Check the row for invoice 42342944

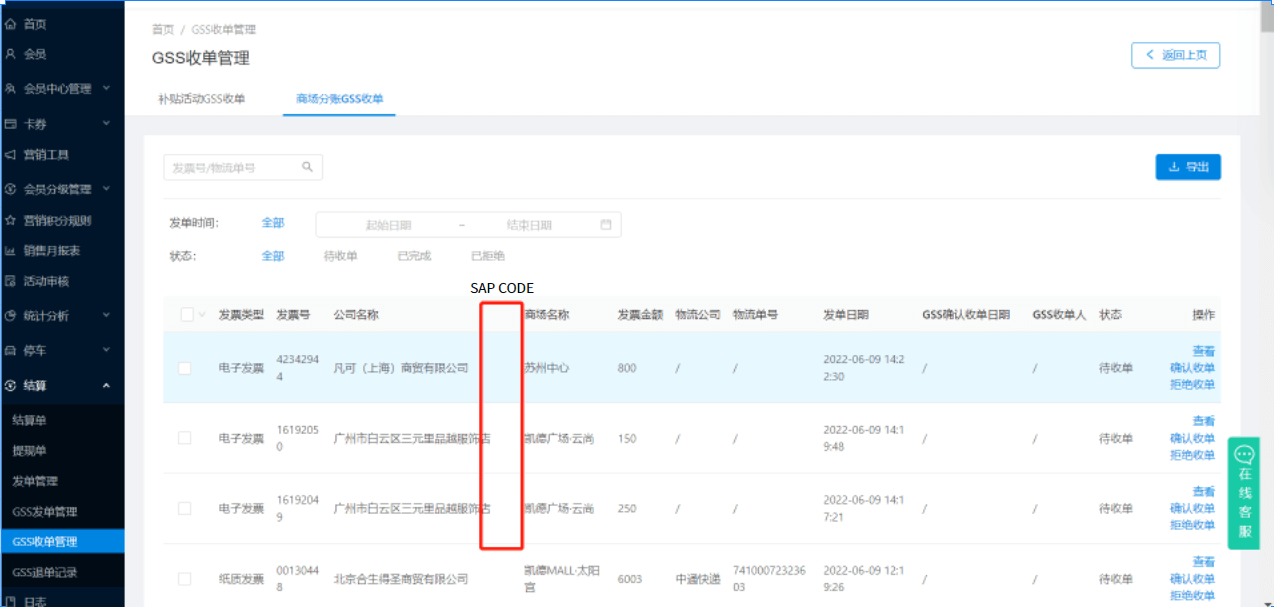pyautogui.click(x=184, y=368)
